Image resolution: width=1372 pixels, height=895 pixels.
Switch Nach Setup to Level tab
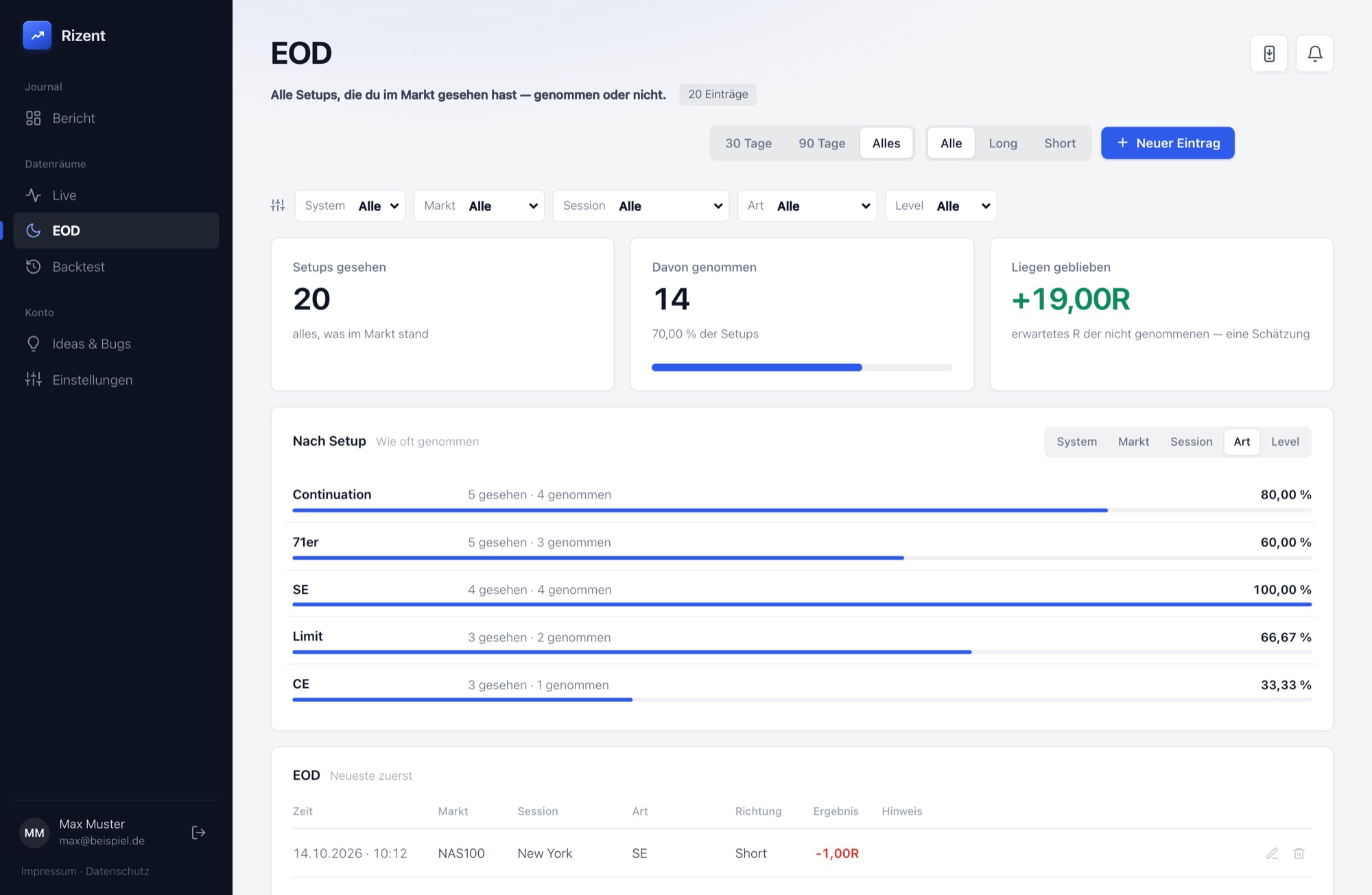coord(1285,442)
